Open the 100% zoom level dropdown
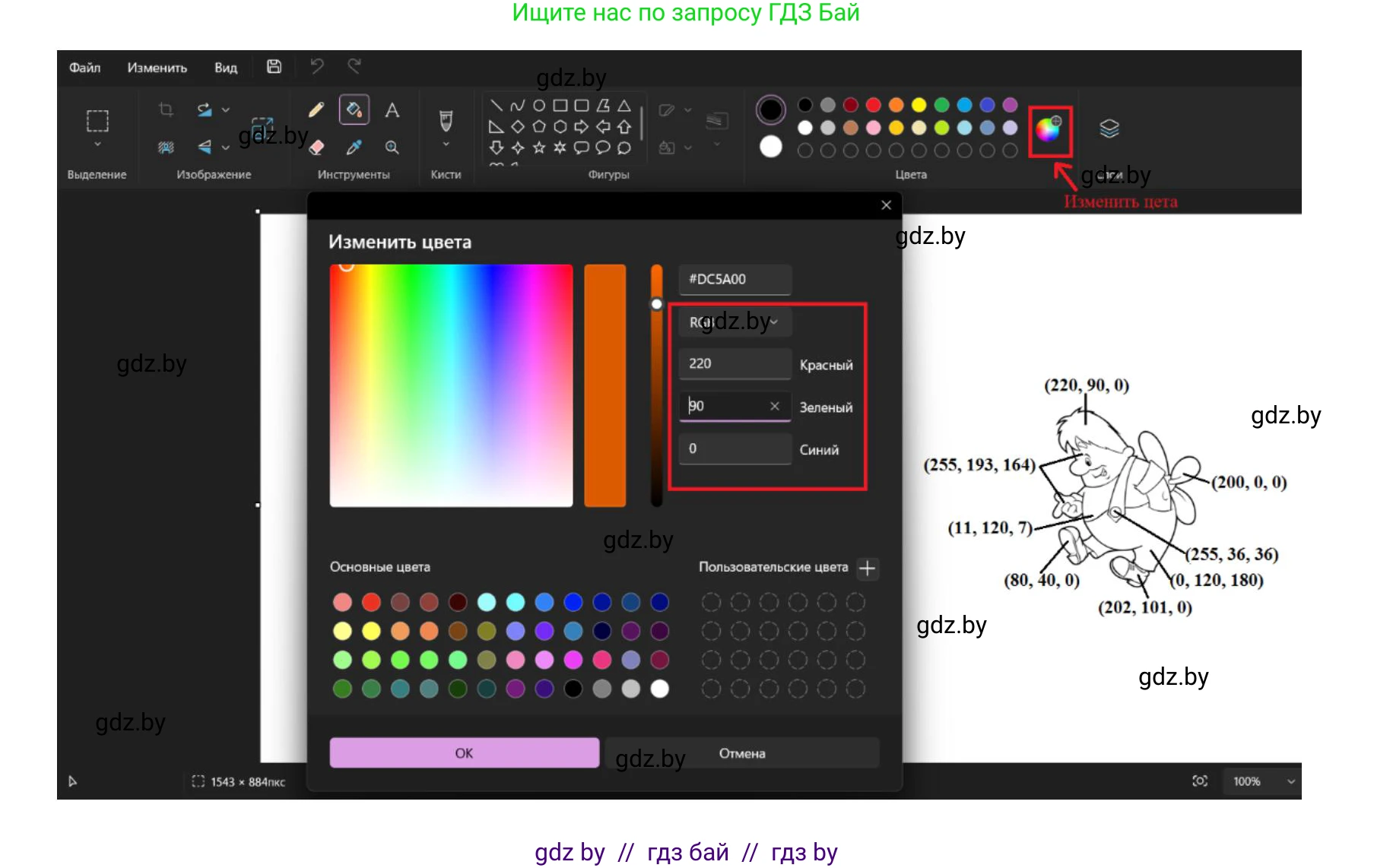 (1262, 781)
